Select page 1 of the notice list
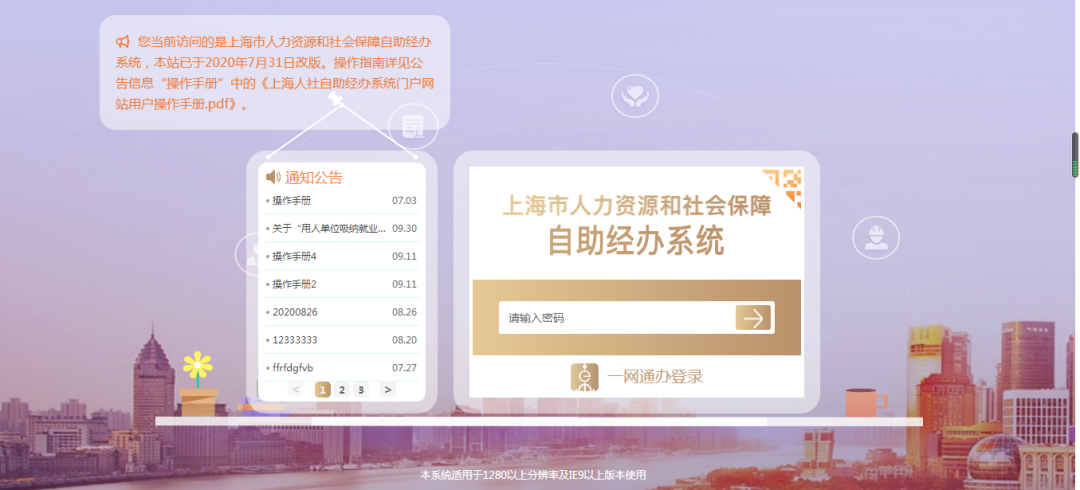Screen dimensions: 1080x490 pyautogui.click(x=322, y=390)
